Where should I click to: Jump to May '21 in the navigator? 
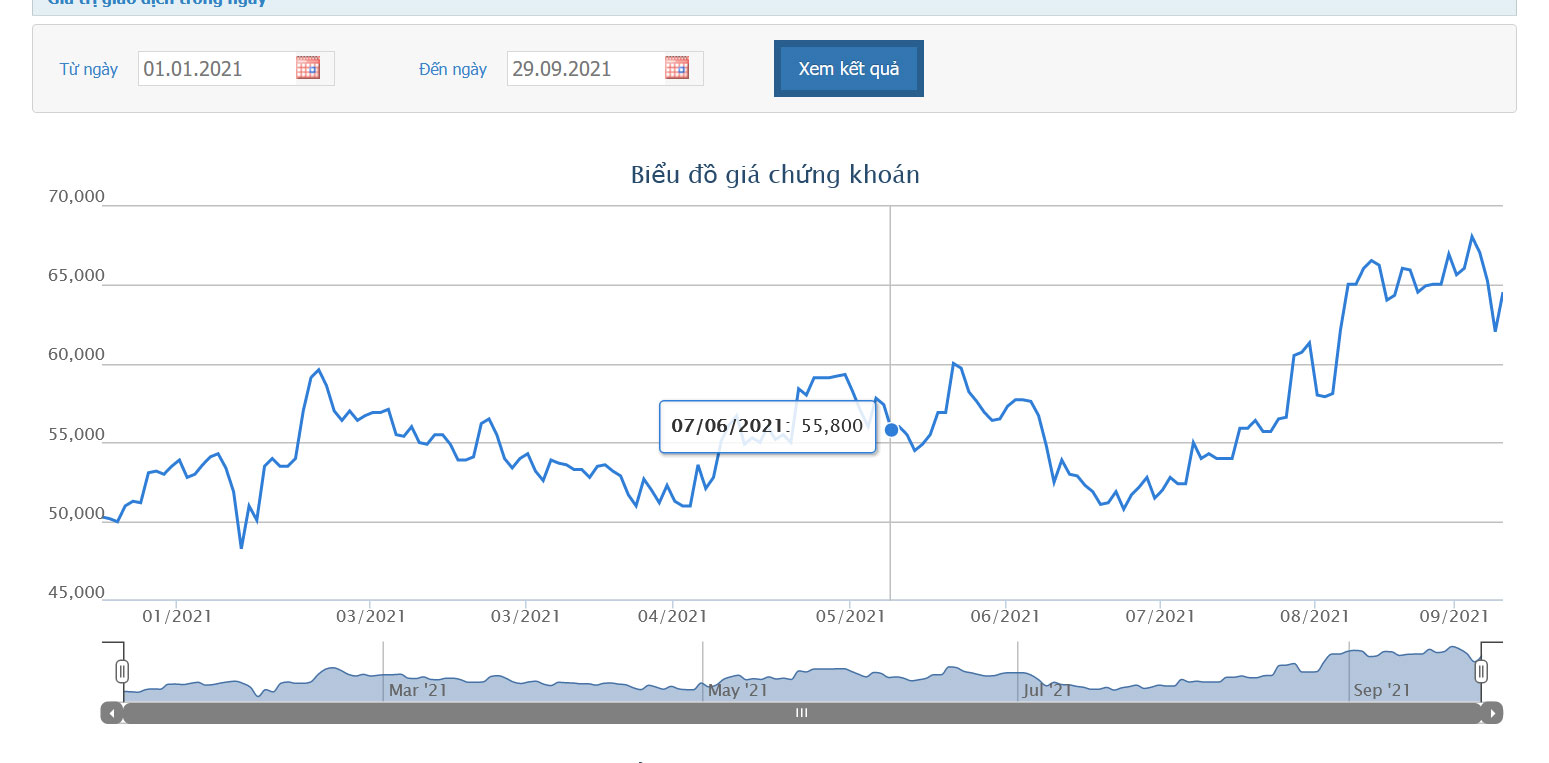(737, 690)
